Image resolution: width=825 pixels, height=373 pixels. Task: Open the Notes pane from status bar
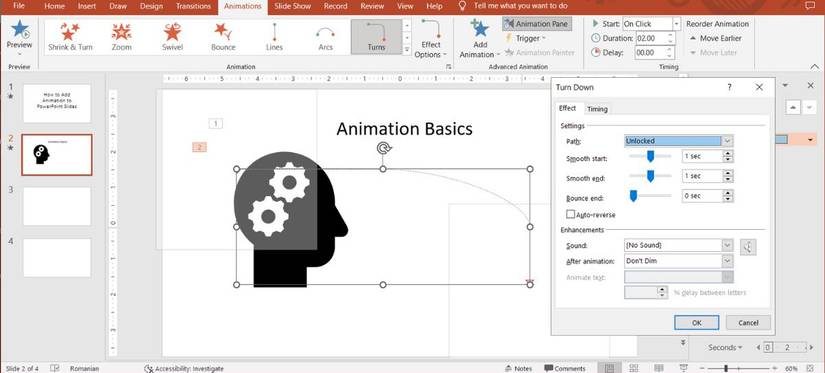pos(518,368)
